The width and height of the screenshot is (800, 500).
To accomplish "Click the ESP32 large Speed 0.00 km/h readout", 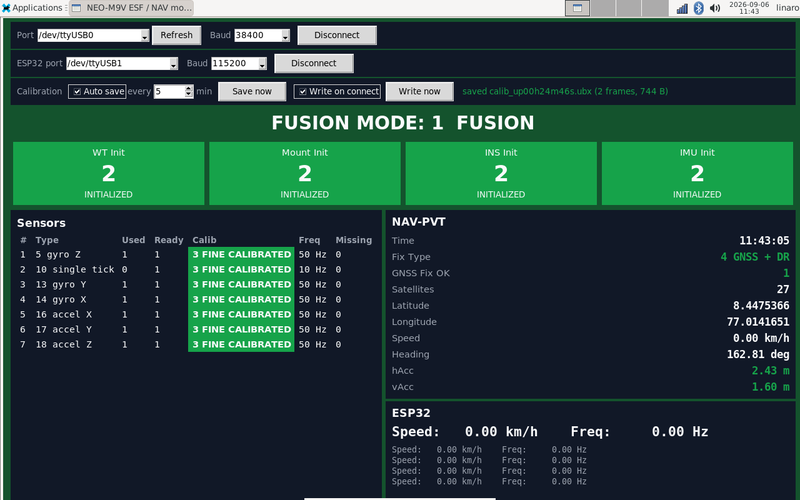I will (x=465, y=432).
